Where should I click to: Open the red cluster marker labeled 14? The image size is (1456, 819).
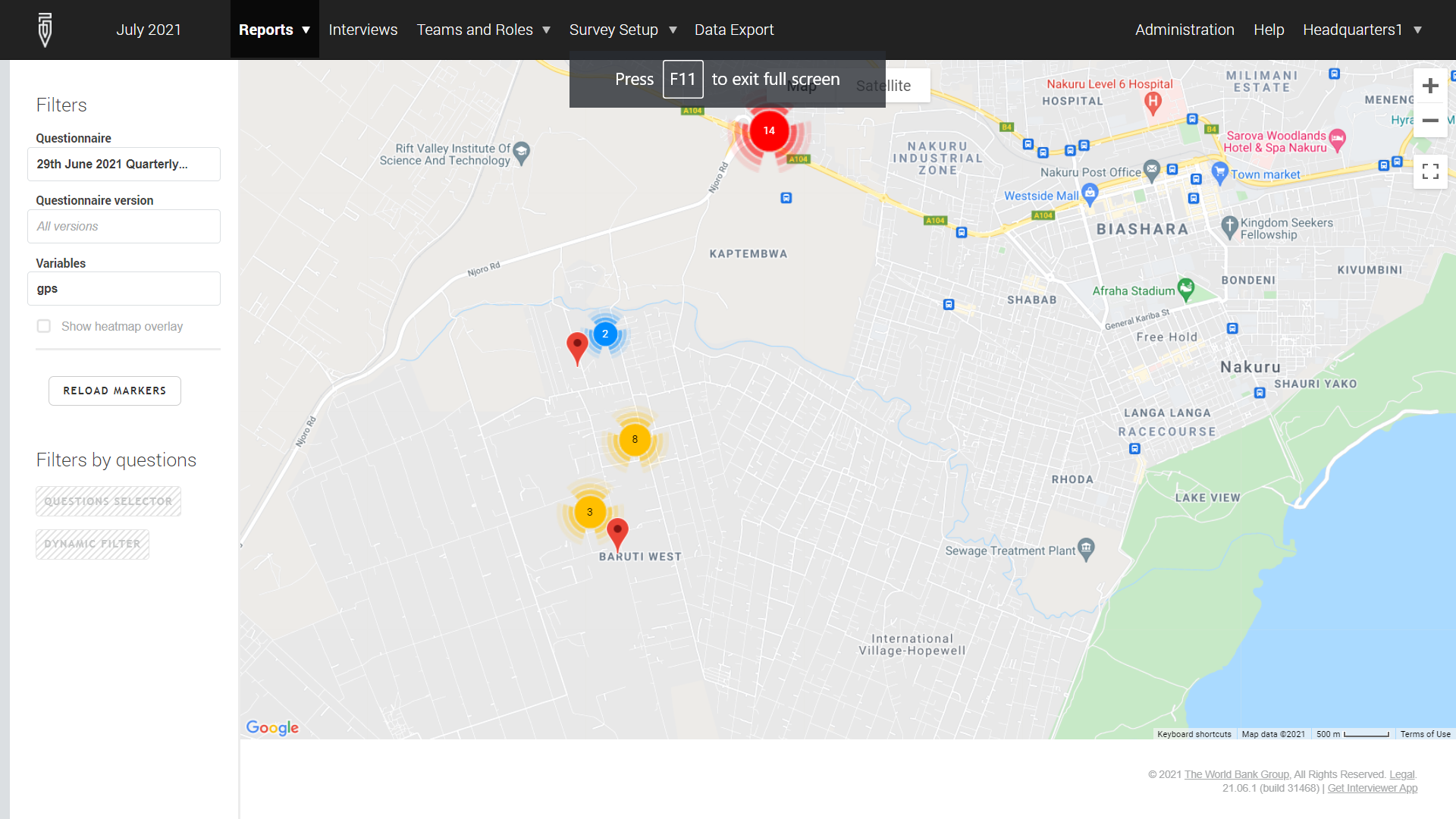coord(769,130)
